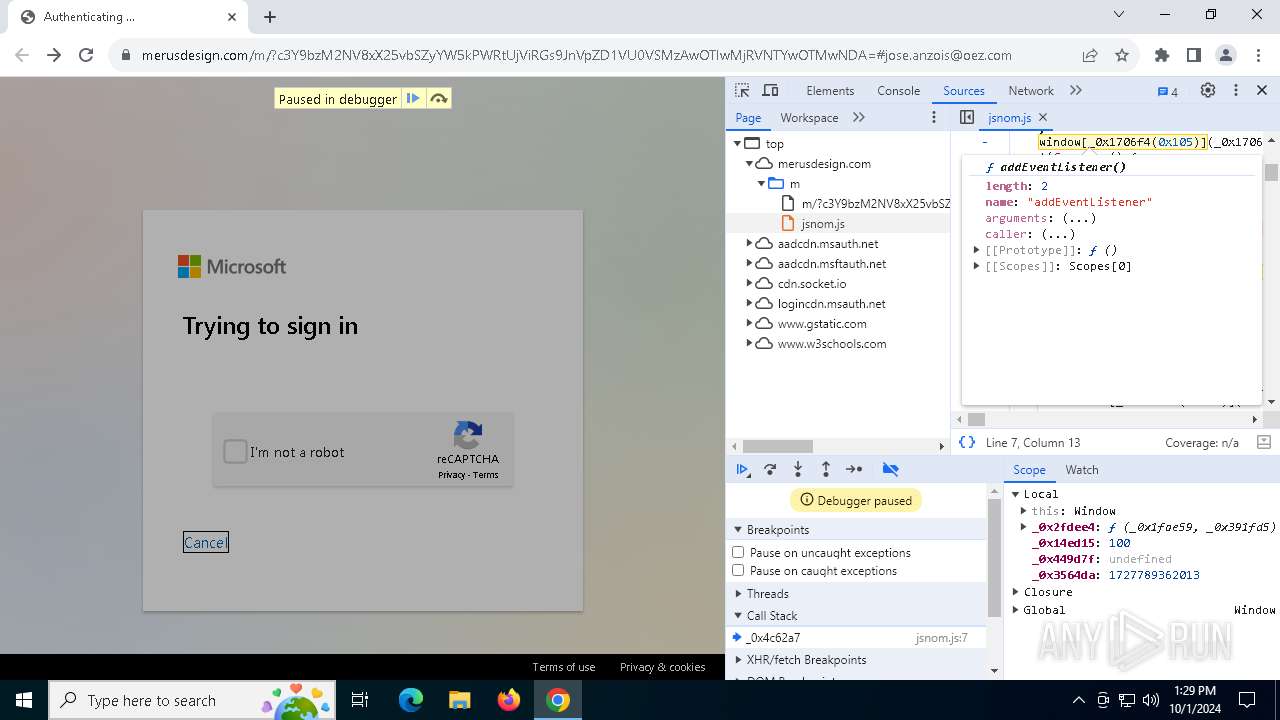
Task: Expand www.w3schools.com domain
Action: point(749,343)
